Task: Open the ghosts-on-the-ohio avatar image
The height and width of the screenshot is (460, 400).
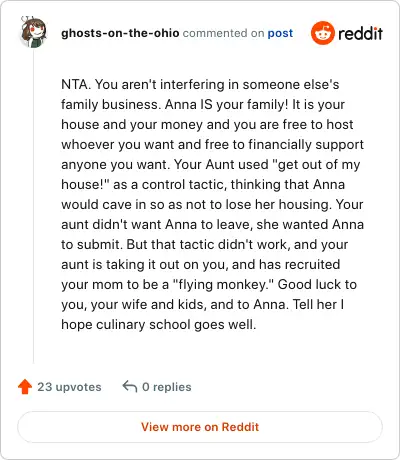Action: pos(33,33)
